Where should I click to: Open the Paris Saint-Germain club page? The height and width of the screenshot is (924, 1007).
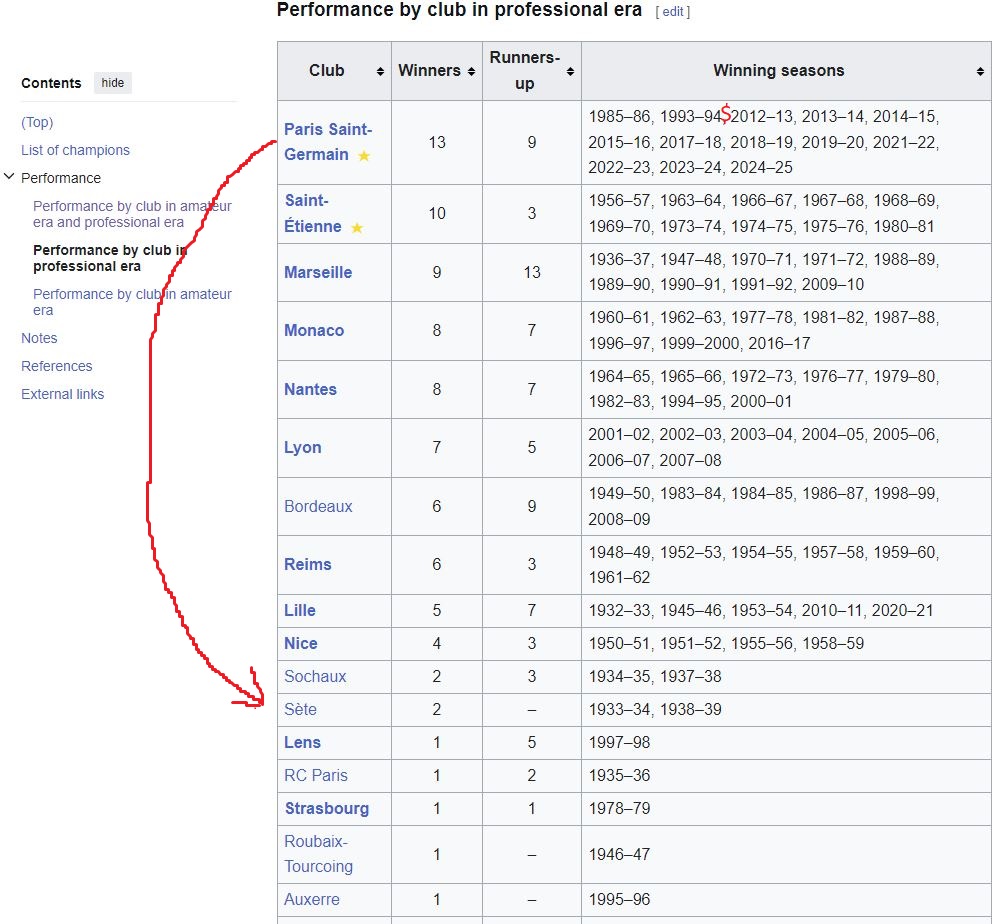(328, 142)
